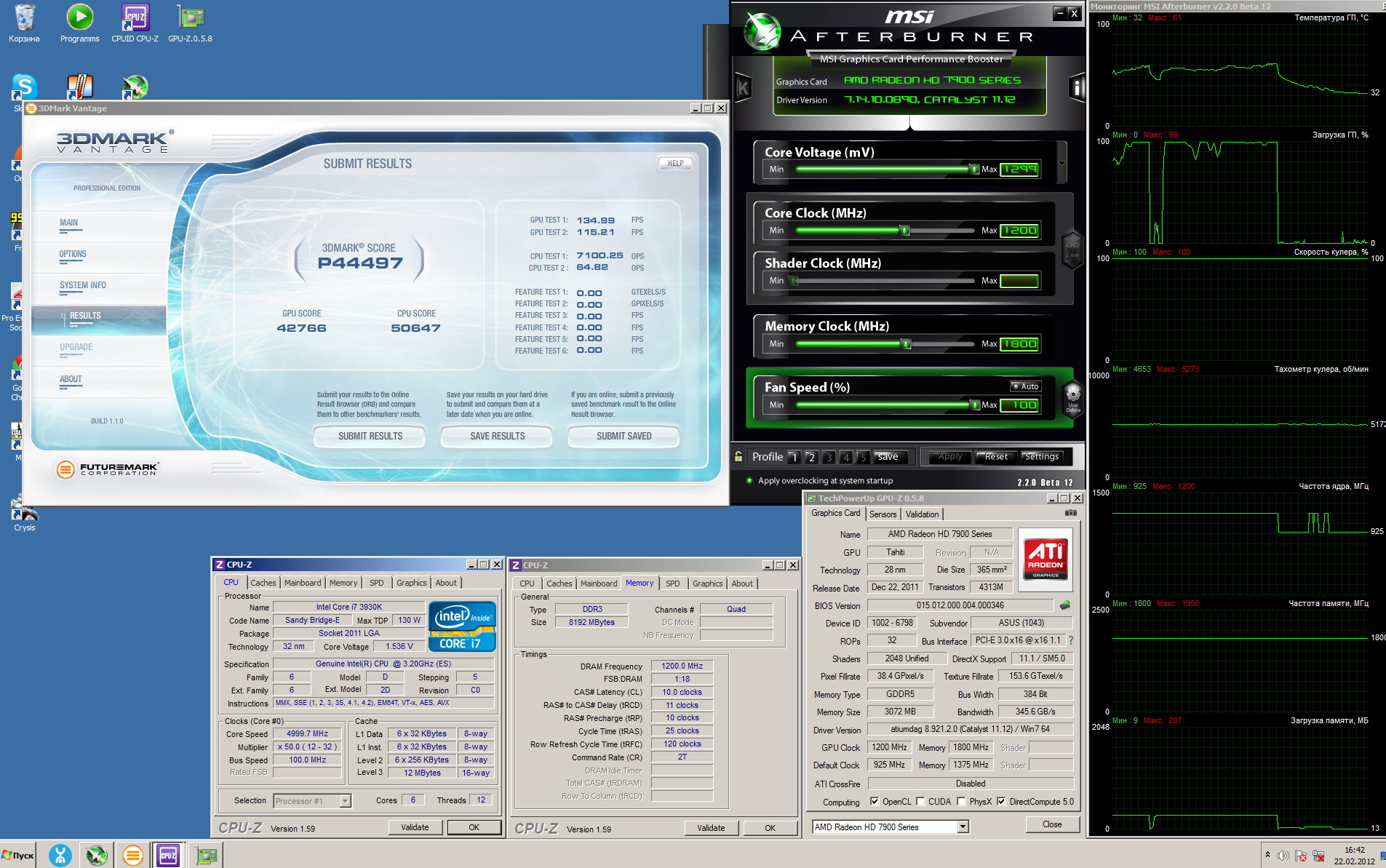The height and width of the screenshot is (868, 1386).
Task: Open the SPD tab in the right CPU-Z window
Action: pyautogui.click(x=672, y=584)
